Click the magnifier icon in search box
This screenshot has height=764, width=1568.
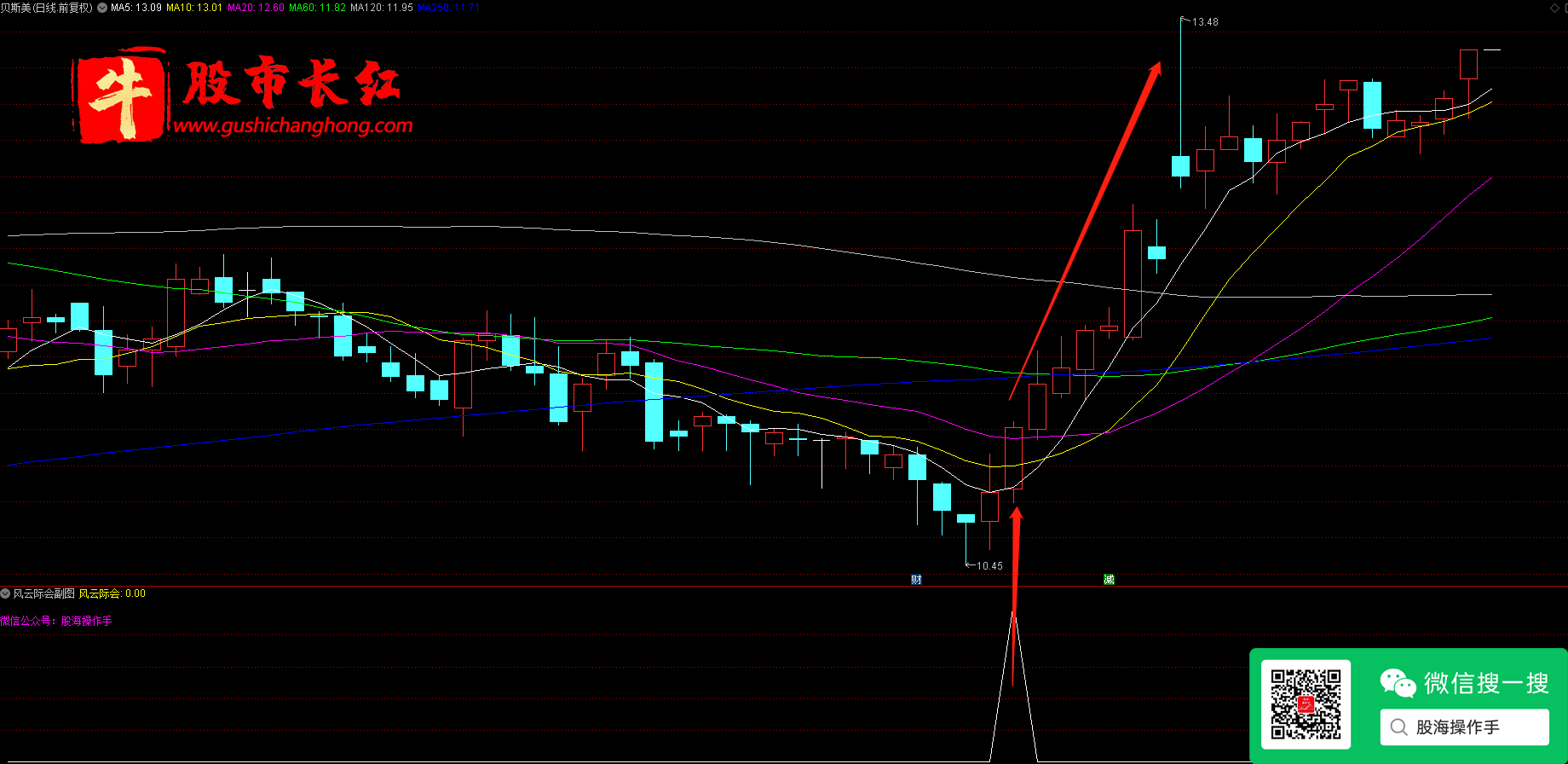1398,727
